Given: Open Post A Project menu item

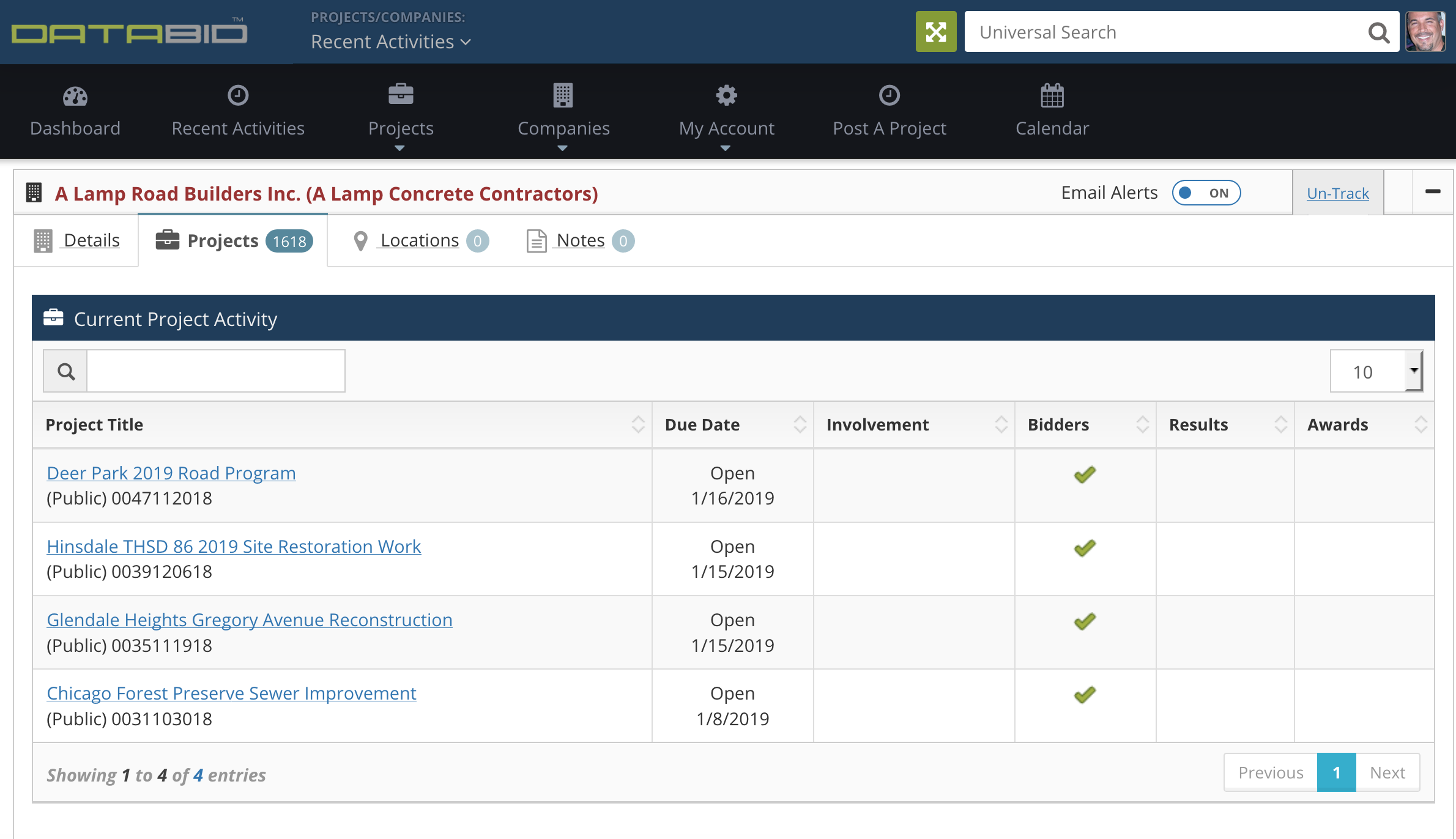Looking at the screenshot, I should pos(889,112).
